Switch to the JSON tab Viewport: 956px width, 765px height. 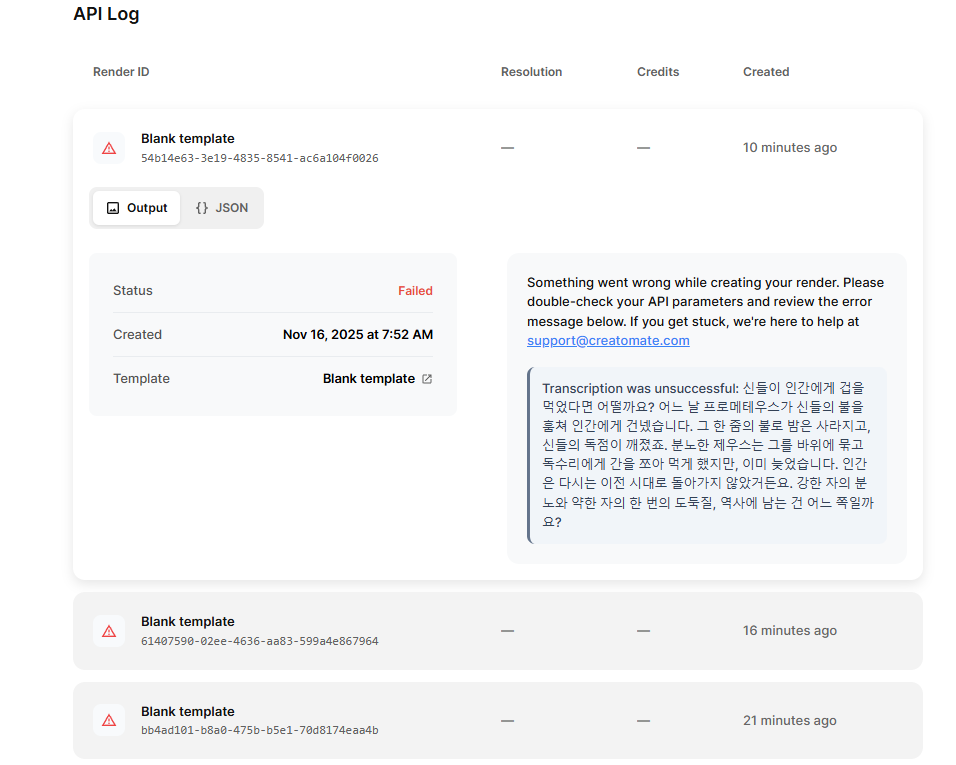click(222, 208)
